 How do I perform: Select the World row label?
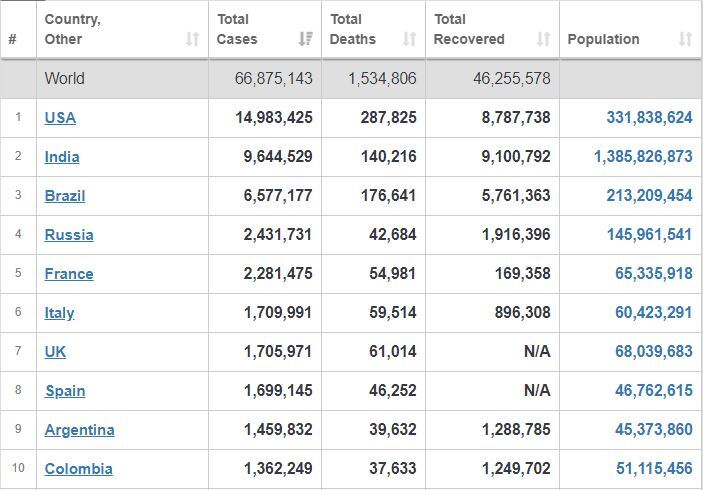(x=65, y=78)
